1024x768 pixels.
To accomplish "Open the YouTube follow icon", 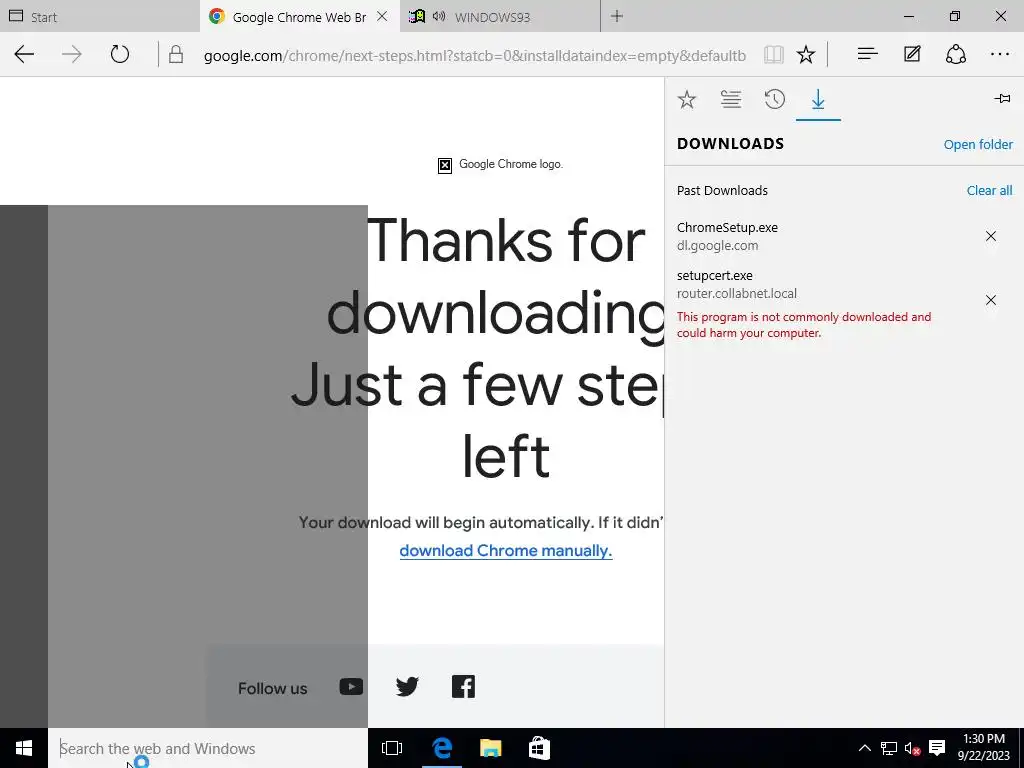I will 351,686.
